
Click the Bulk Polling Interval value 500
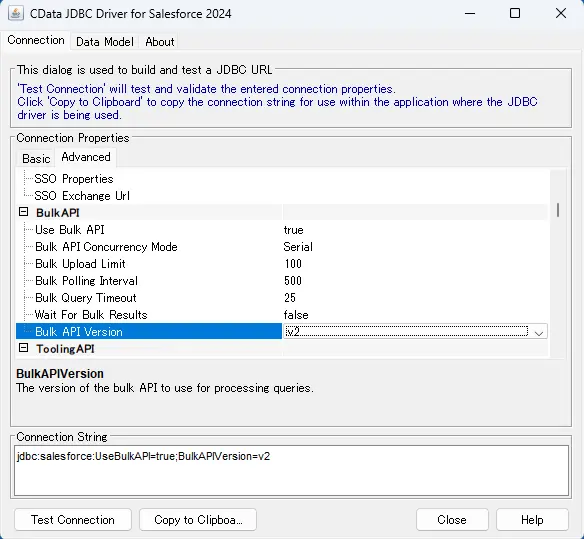[293, 281]
